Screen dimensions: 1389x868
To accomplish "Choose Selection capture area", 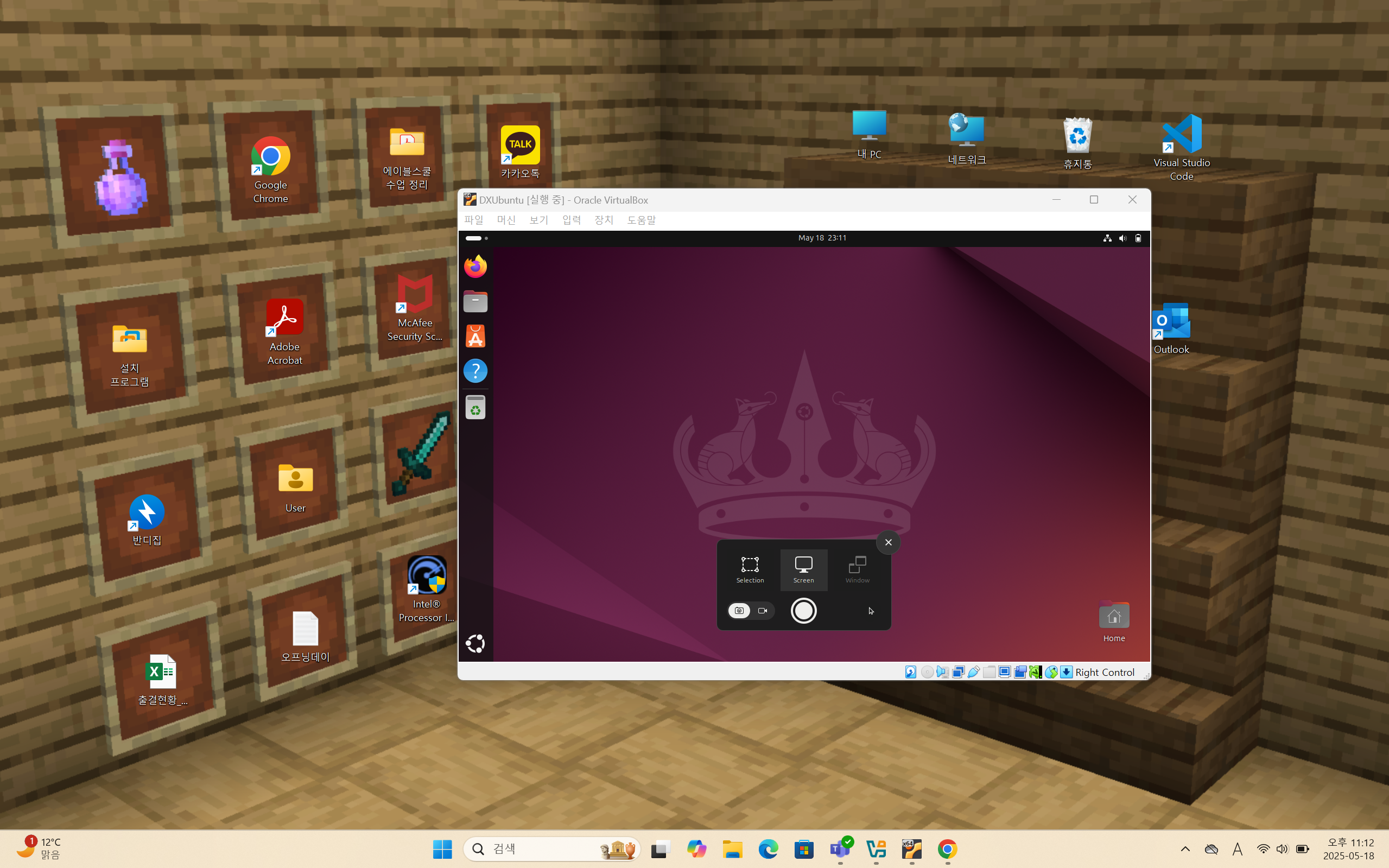I will pos(750,569).
